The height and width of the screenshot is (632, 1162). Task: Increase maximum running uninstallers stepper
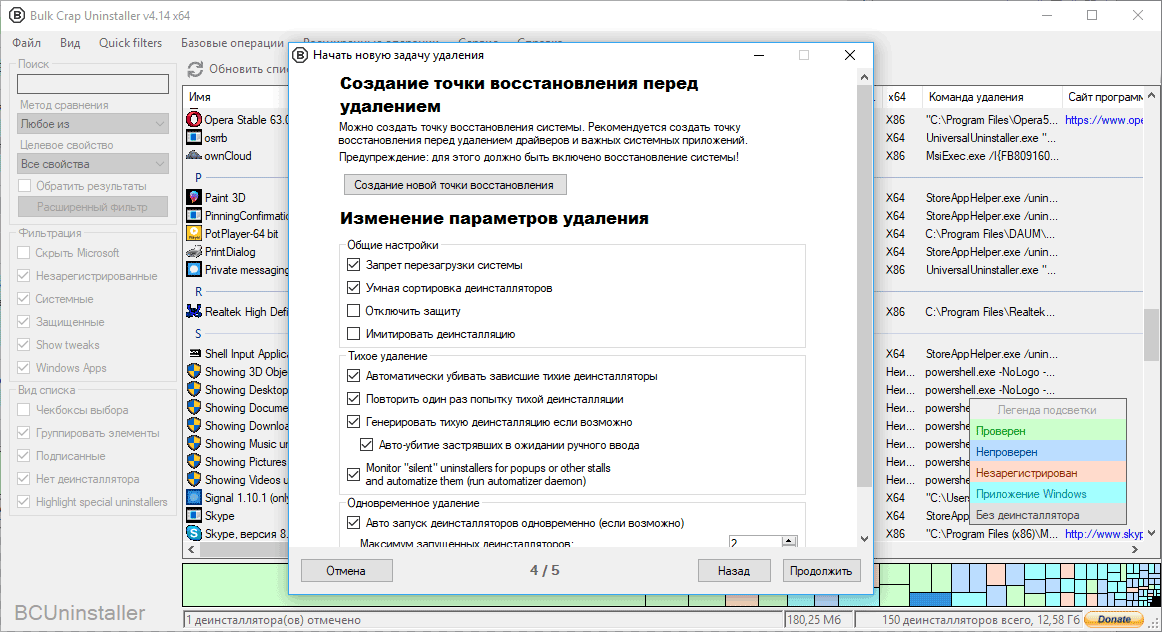coord(789,540)
